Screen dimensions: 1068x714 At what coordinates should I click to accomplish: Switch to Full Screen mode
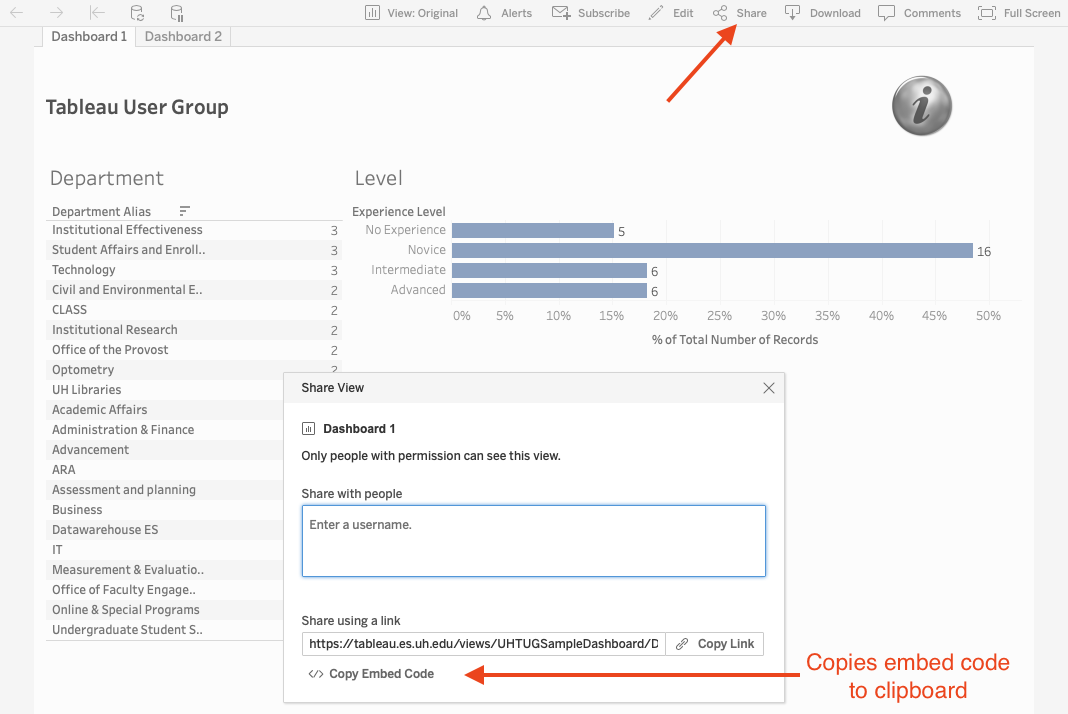(x=1019, y=13)
